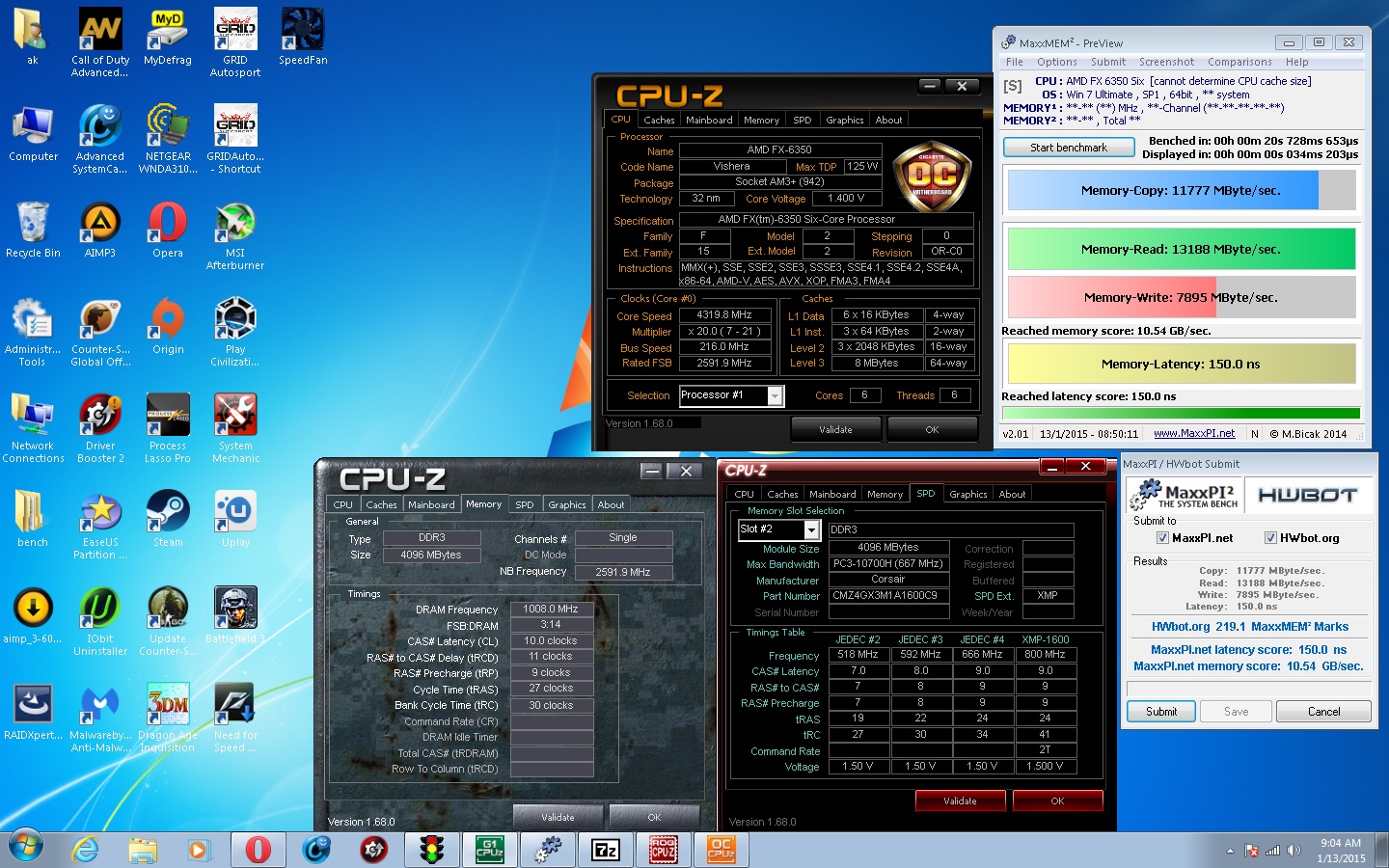Open the Options menu in MaxxMEM
Image resolution: width=1389 pixels, height=868 pixels.
(1056, 62)
